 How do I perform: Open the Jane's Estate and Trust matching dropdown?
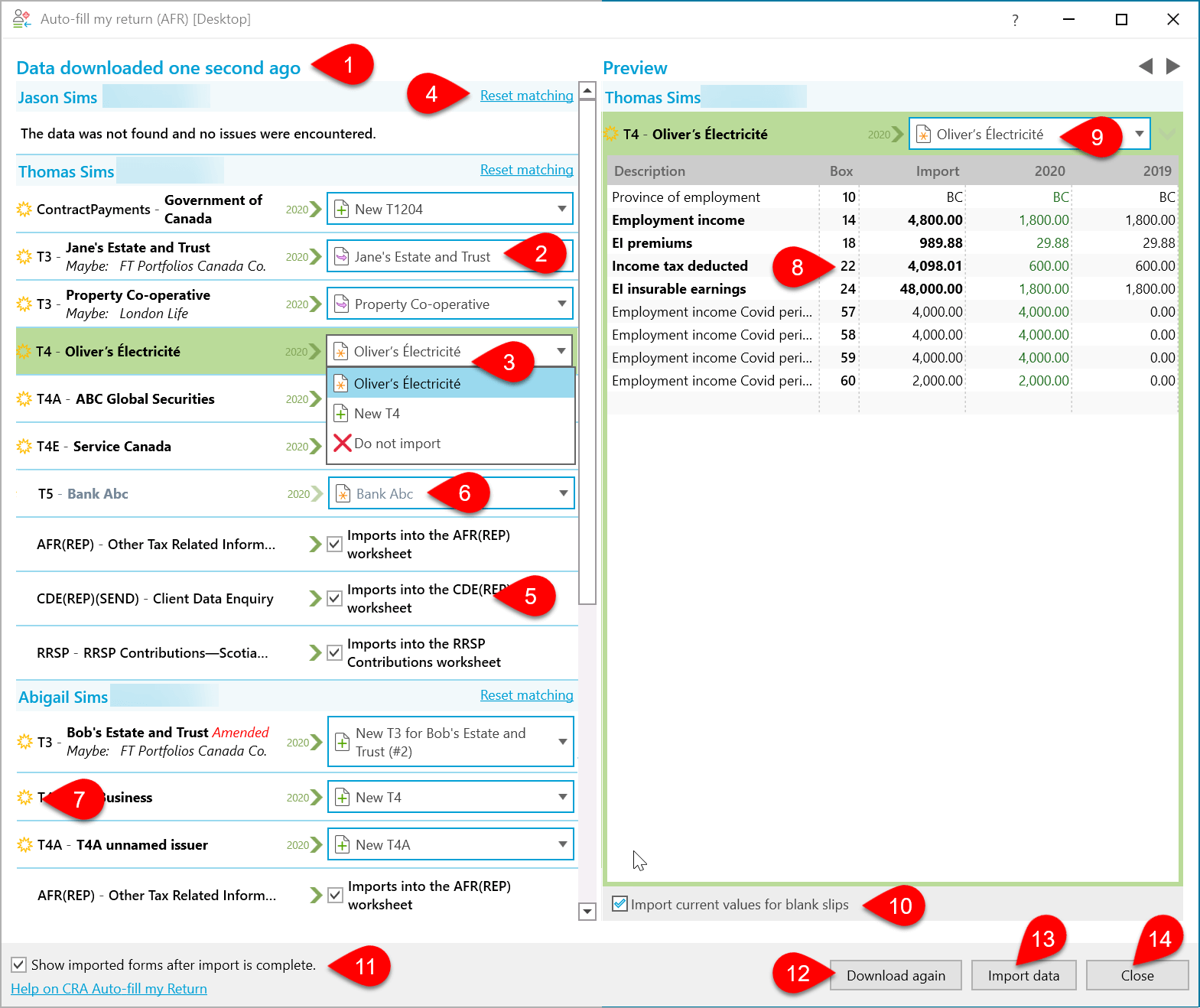coord(450,256)
